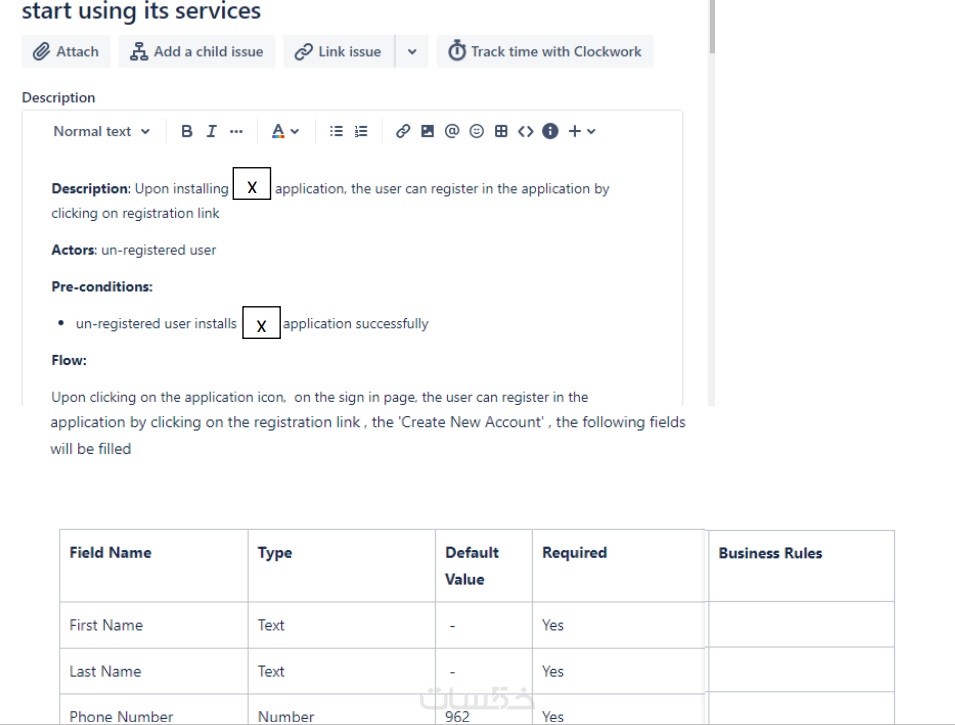
Task: Expand the insert plus menu
Action: 582,131
